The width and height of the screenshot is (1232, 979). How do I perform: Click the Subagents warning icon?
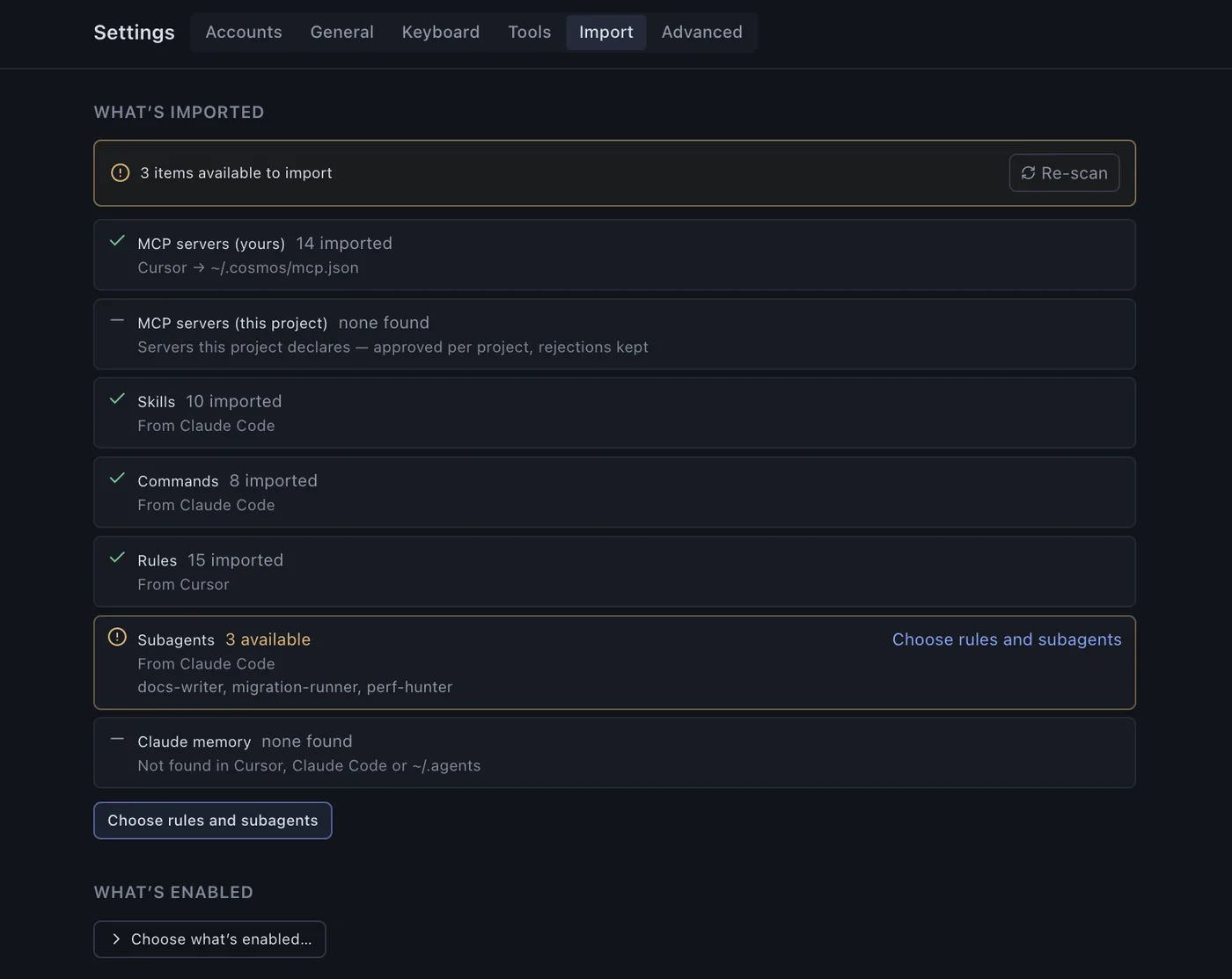[117, 637]
